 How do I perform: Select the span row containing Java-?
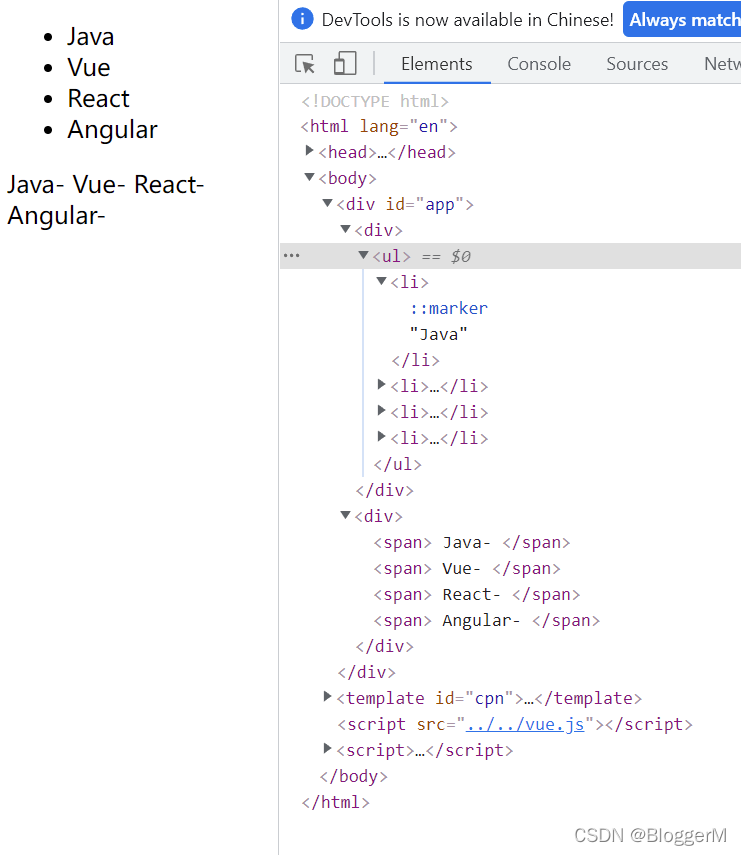click(472, 543)
